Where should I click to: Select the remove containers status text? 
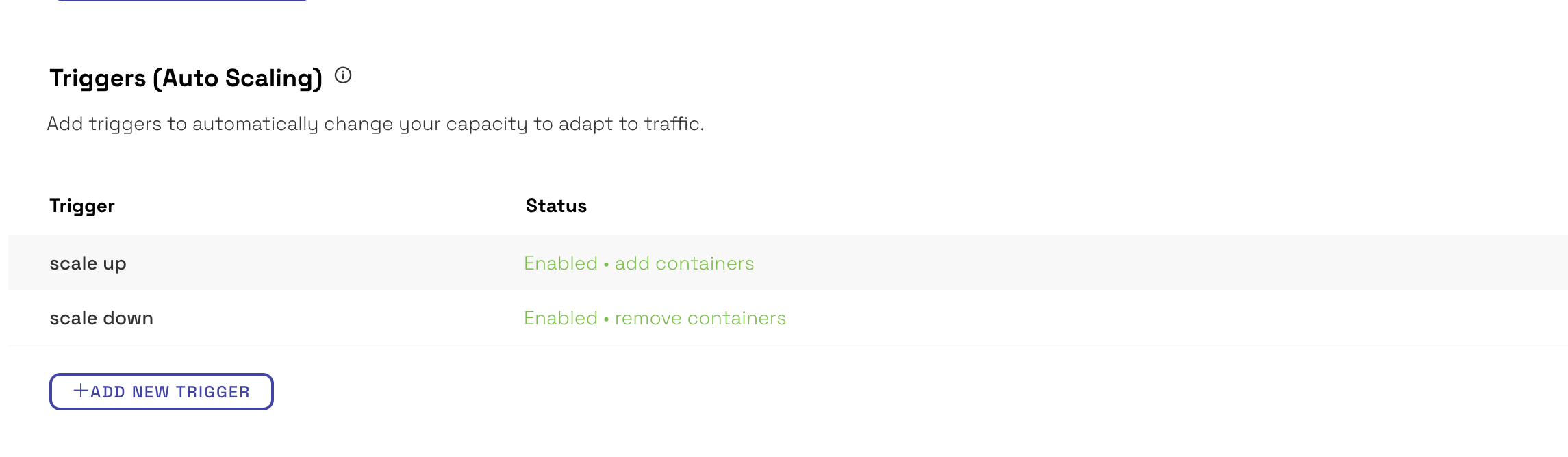coord(700,318)
